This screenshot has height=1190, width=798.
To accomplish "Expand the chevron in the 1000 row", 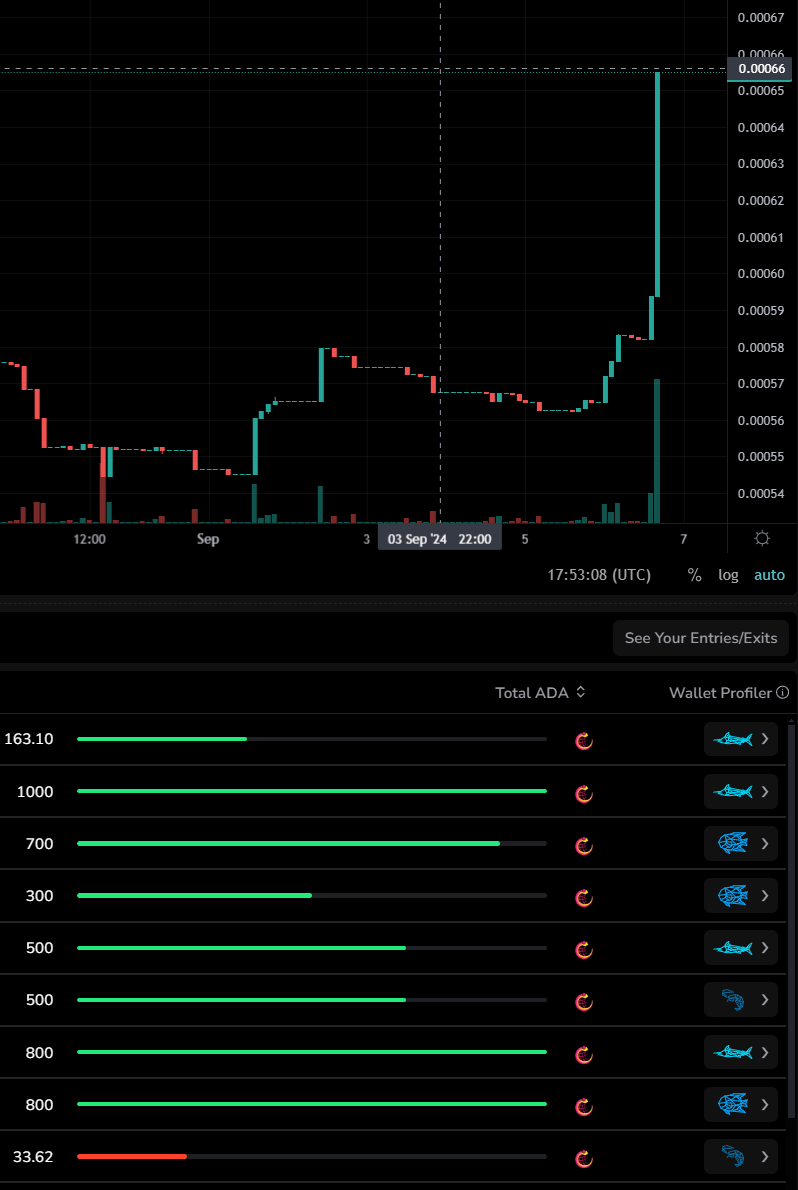I will pyautogui.click(x=765, y=792).
